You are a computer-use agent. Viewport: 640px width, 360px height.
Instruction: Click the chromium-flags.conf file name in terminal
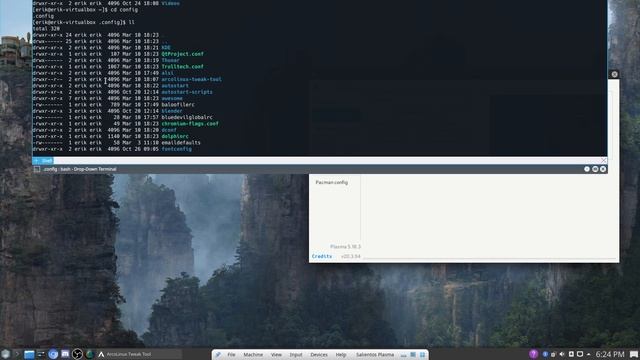click(190, 124)
